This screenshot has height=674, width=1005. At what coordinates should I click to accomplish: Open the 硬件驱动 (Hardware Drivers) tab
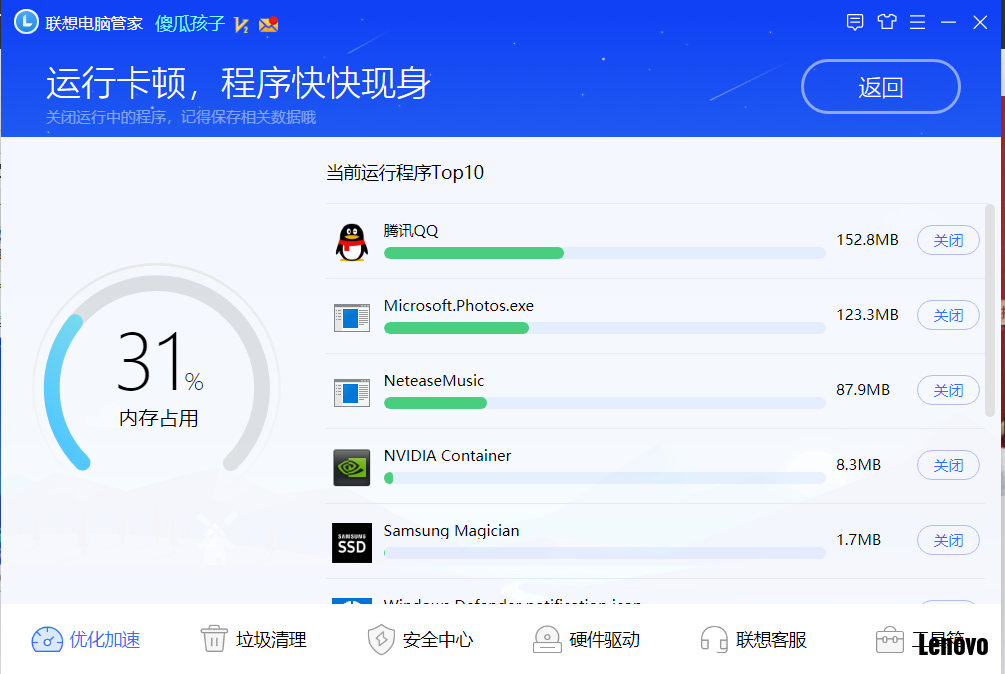click(586, 640)
